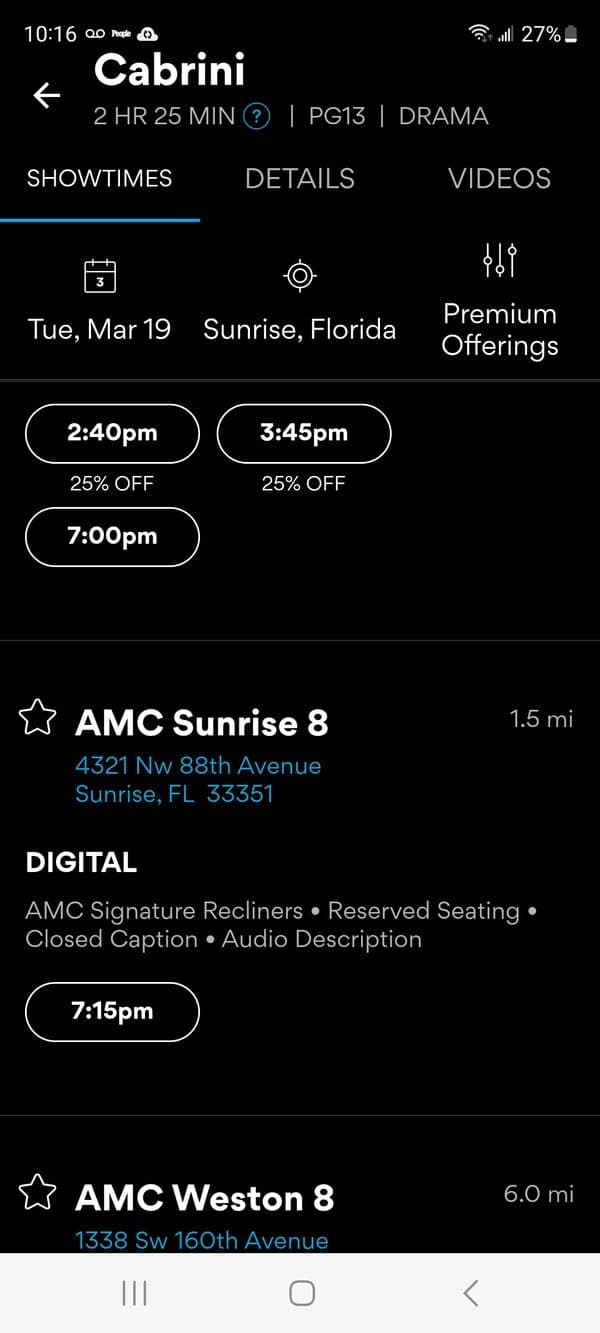Viewport: 600px width, 1333px height.
Task: Select the 3:45pm showtime
Action: coord(304,433)
